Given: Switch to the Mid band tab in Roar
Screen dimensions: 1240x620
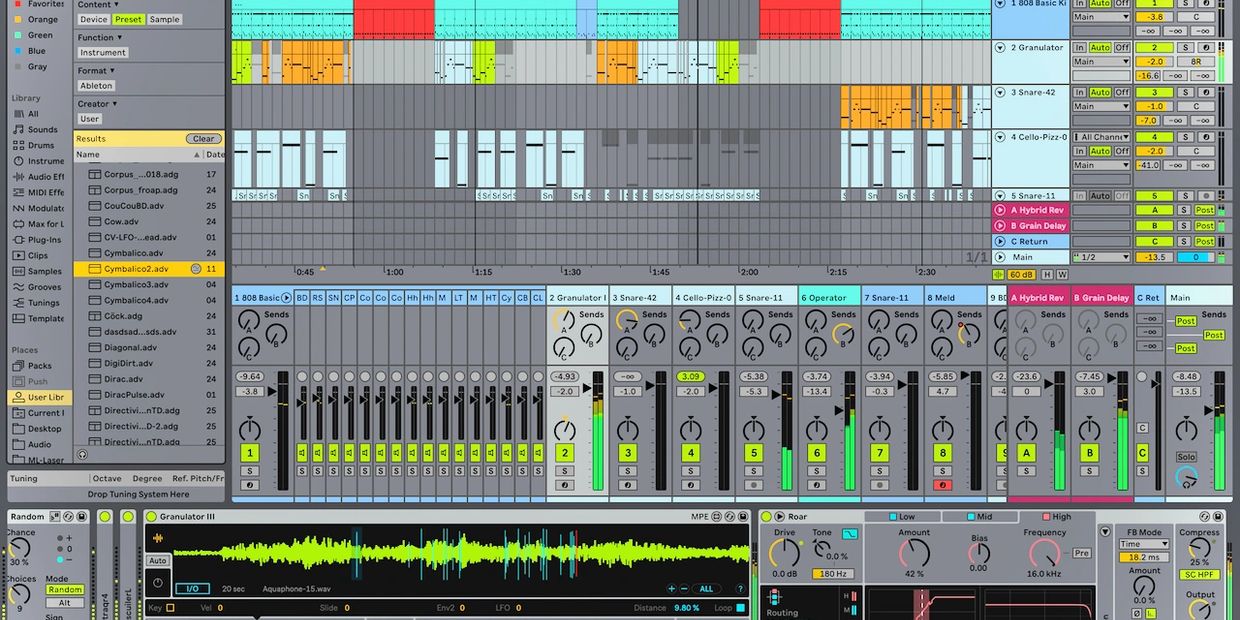Looking at the screenshot, I should 977,517.
